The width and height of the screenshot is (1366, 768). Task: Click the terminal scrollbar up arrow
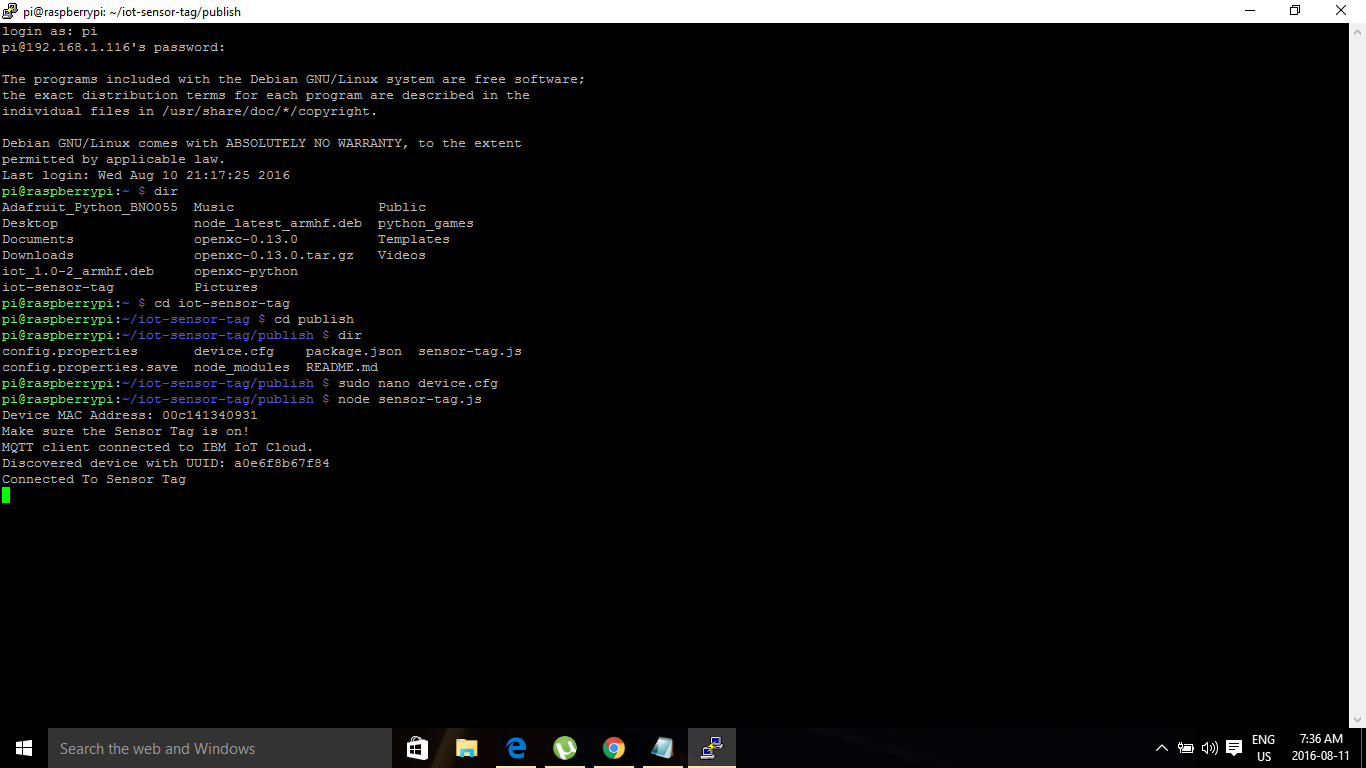pos(1357,32)
